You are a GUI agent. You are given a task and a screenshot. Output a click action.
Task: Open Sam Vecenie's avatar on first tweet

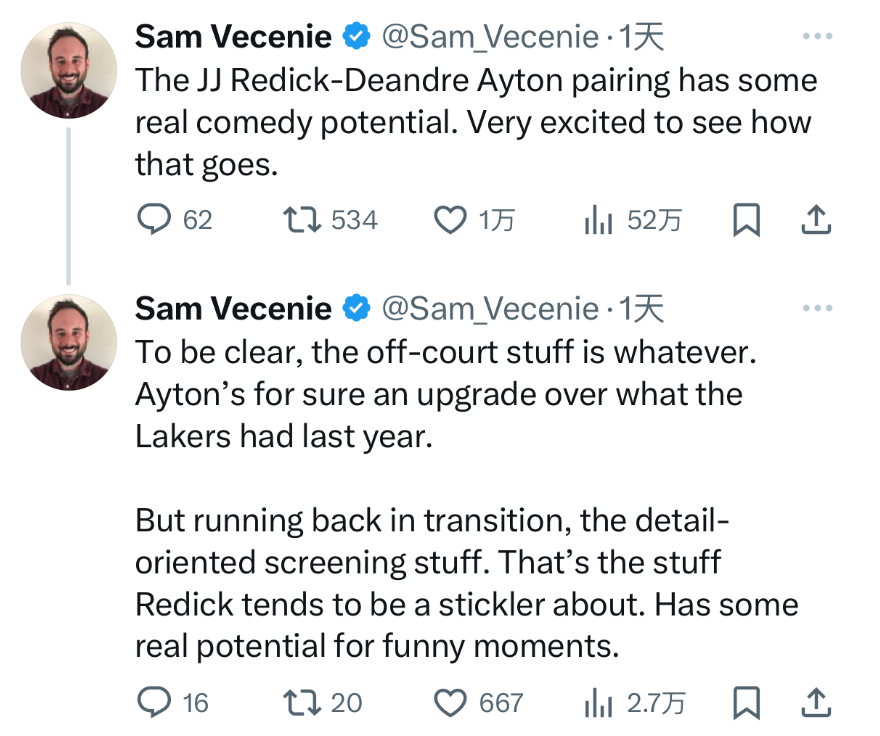tap(69, 69)
